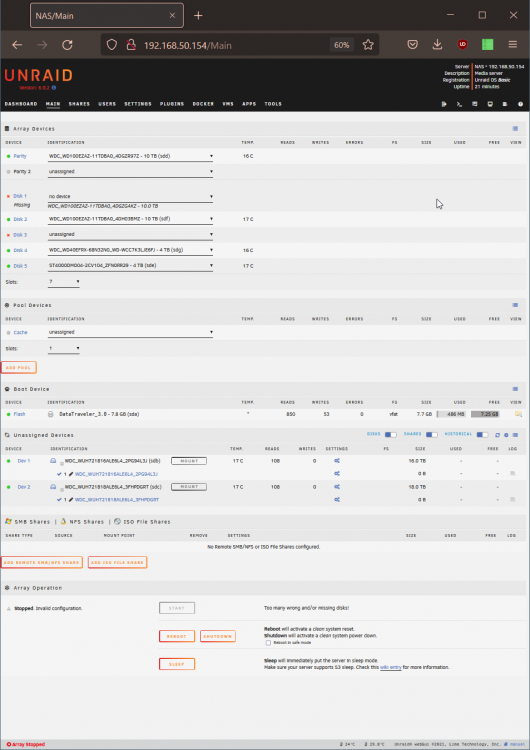Go to the Dashboard tab
This screenshot has width=530, height=750.
(x=21, y=104)
